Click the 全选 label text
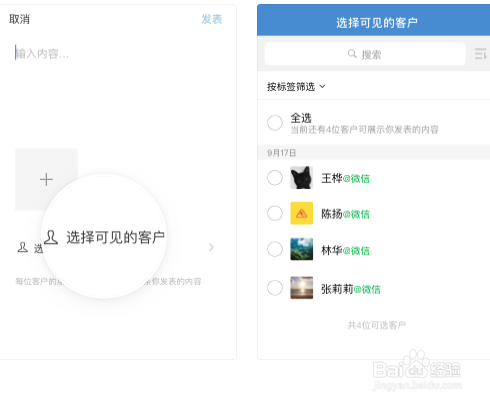This screenshot has height=403, width=490. point(301,118)
